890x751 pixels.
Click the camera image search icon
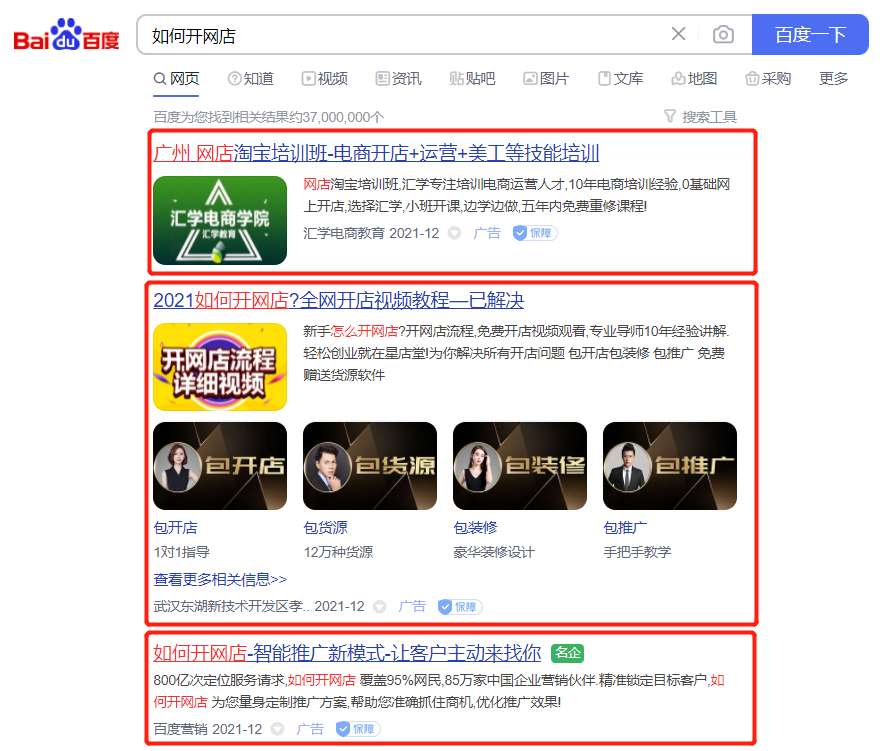[723, 35]
